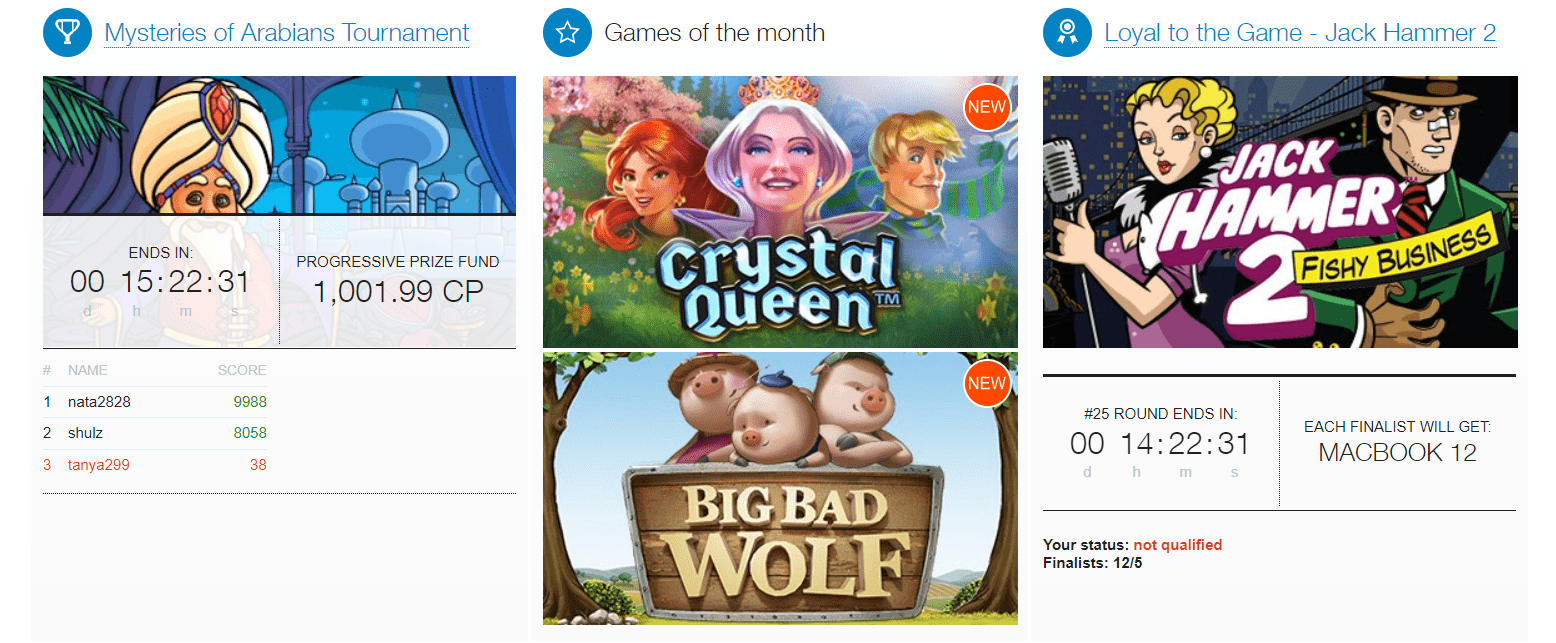
Task: Click the not qualified status text
Action: [x=1177, y=545]
